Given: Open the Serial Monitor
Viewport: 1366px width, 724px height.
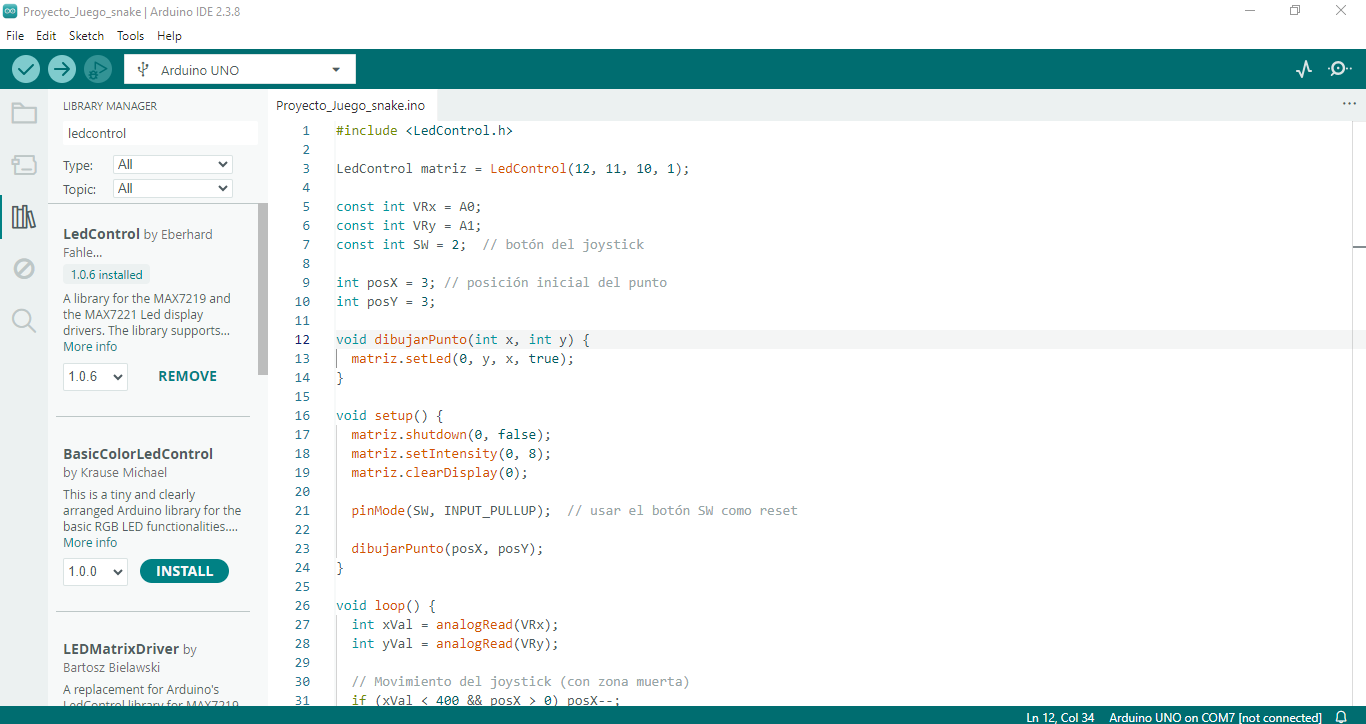Looking at the screenshot, I should 1339,69.
